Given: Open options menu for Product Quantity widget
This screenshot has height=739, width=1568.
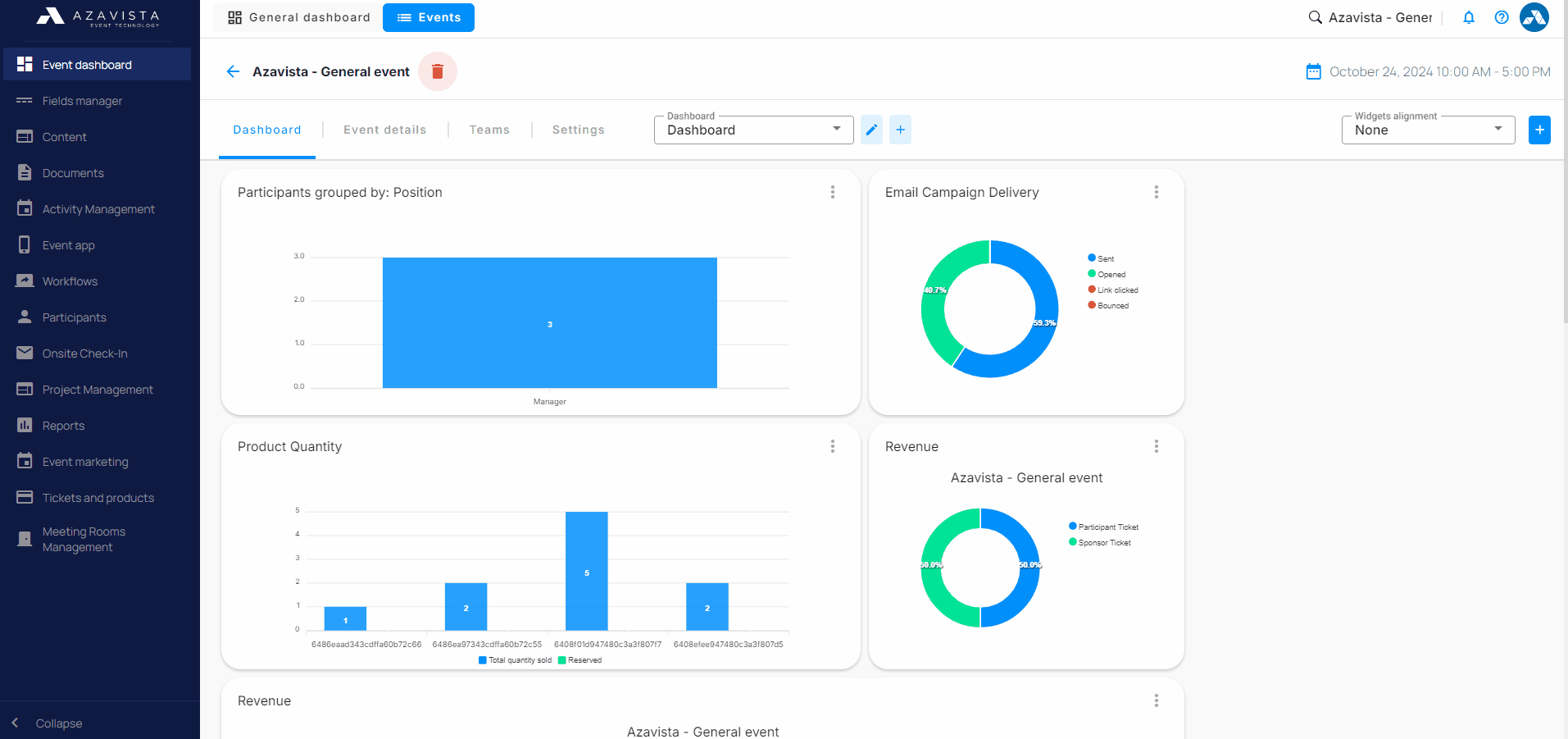Looking at the screenshot, I should point(833,446).
